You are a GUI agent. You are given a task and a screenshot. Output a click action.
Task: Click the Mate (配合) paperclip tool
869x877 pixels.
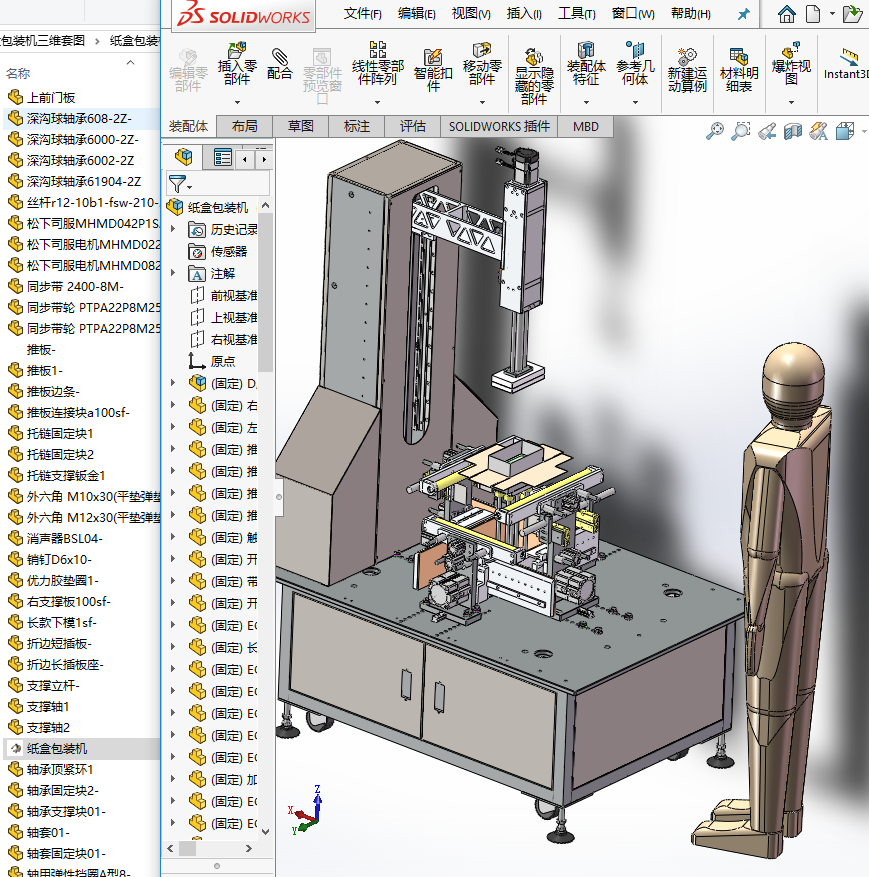280,64
